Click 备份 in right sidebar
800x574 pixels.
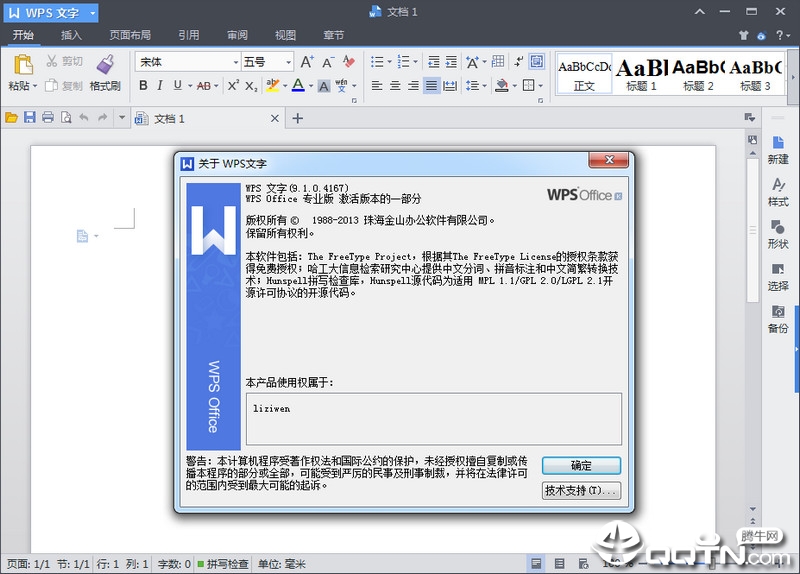tap(778, 319)
